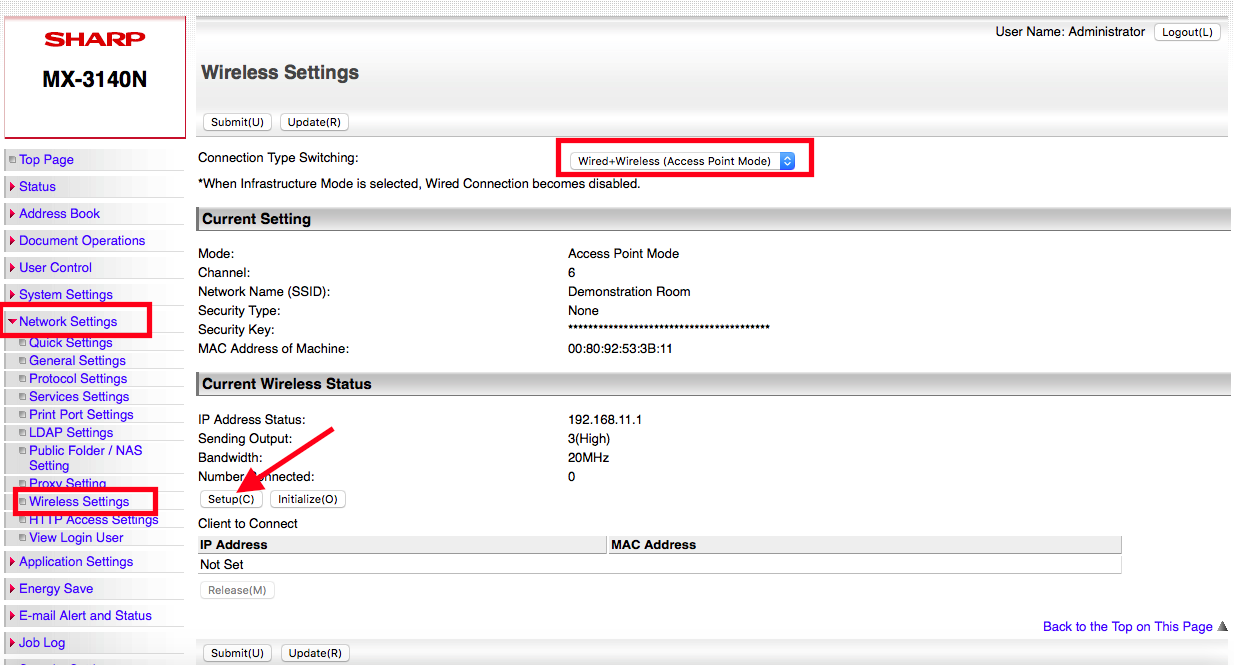Open Wireless Settings page
The image size is (1234, 665).
point(79,502)
